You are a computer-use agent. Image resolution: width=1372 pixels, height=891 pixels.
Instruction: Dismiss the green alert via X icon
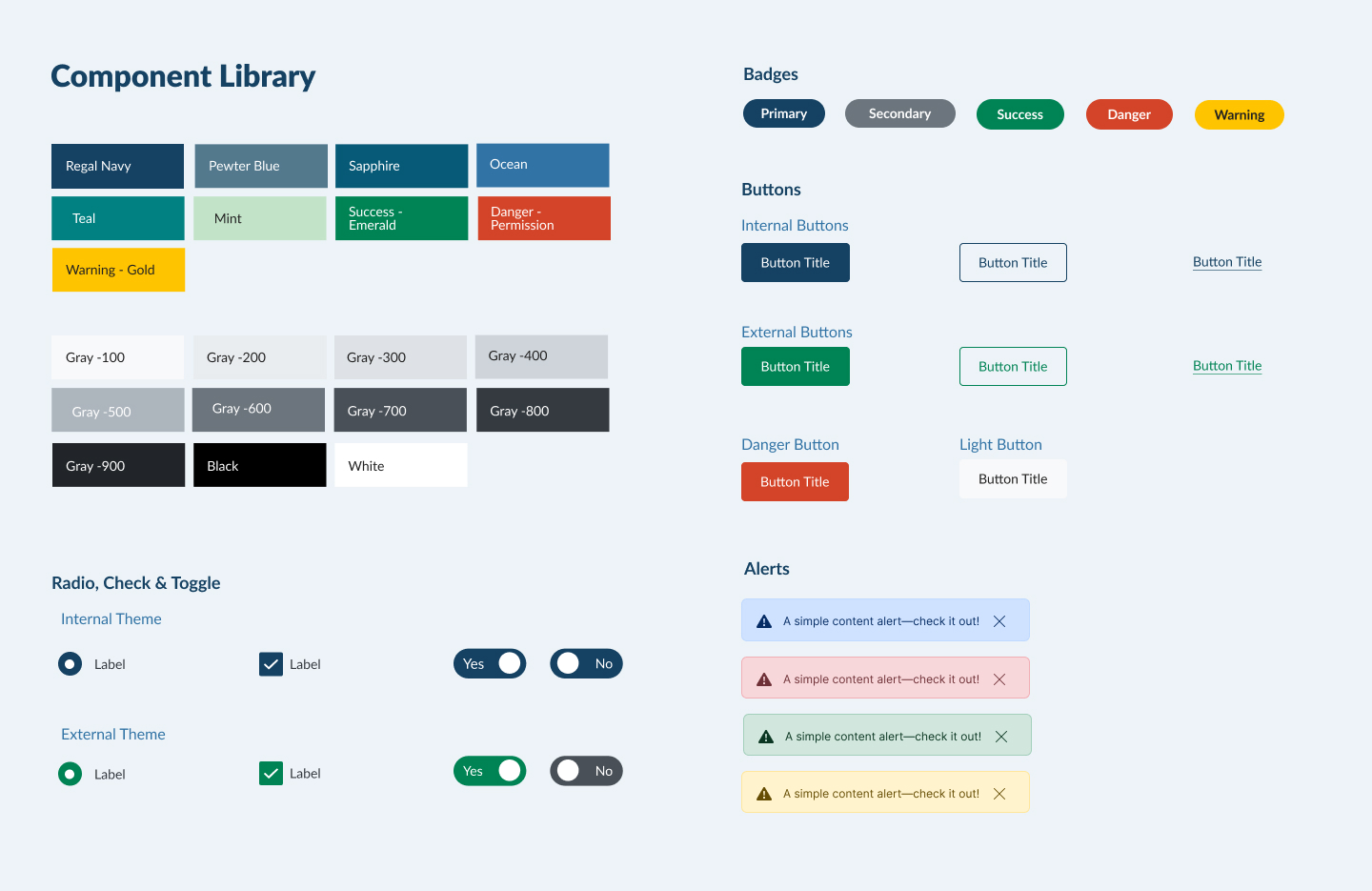[1001, 737]
